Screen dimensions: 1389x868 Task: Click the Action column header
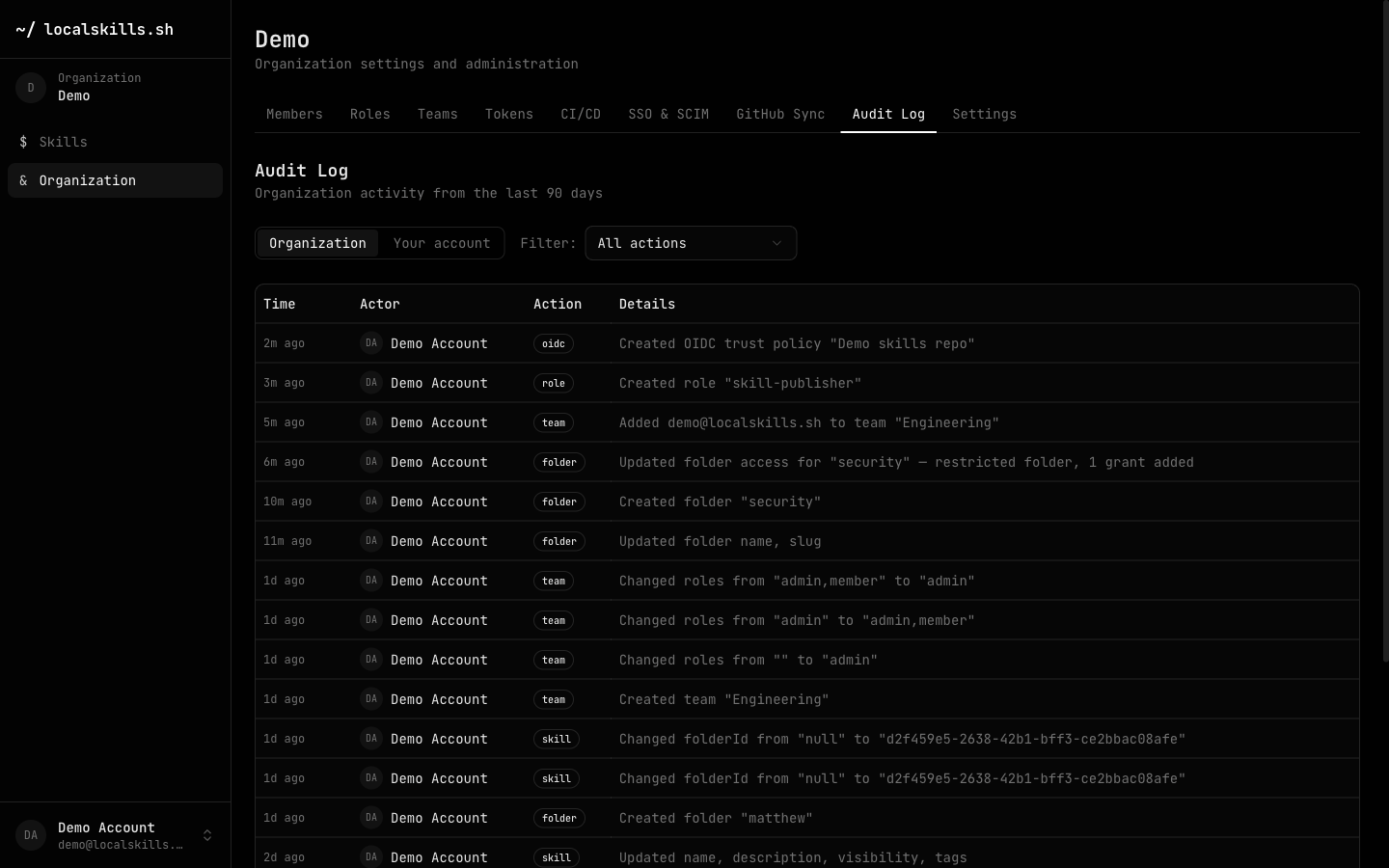coord(558,304)
